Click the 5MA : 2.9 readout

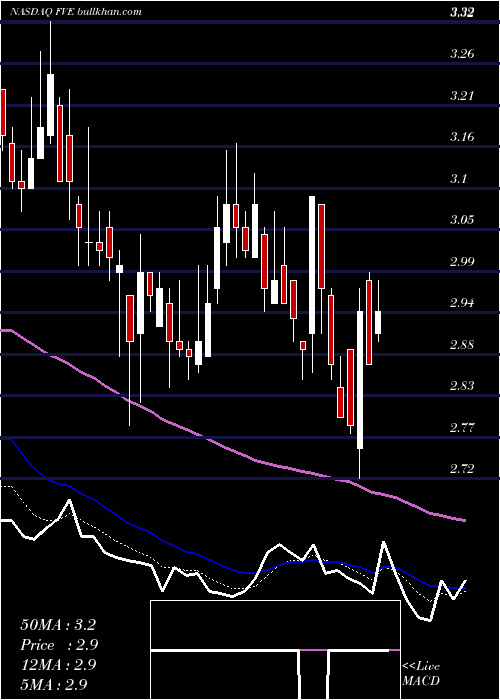(x=54, y=684)
